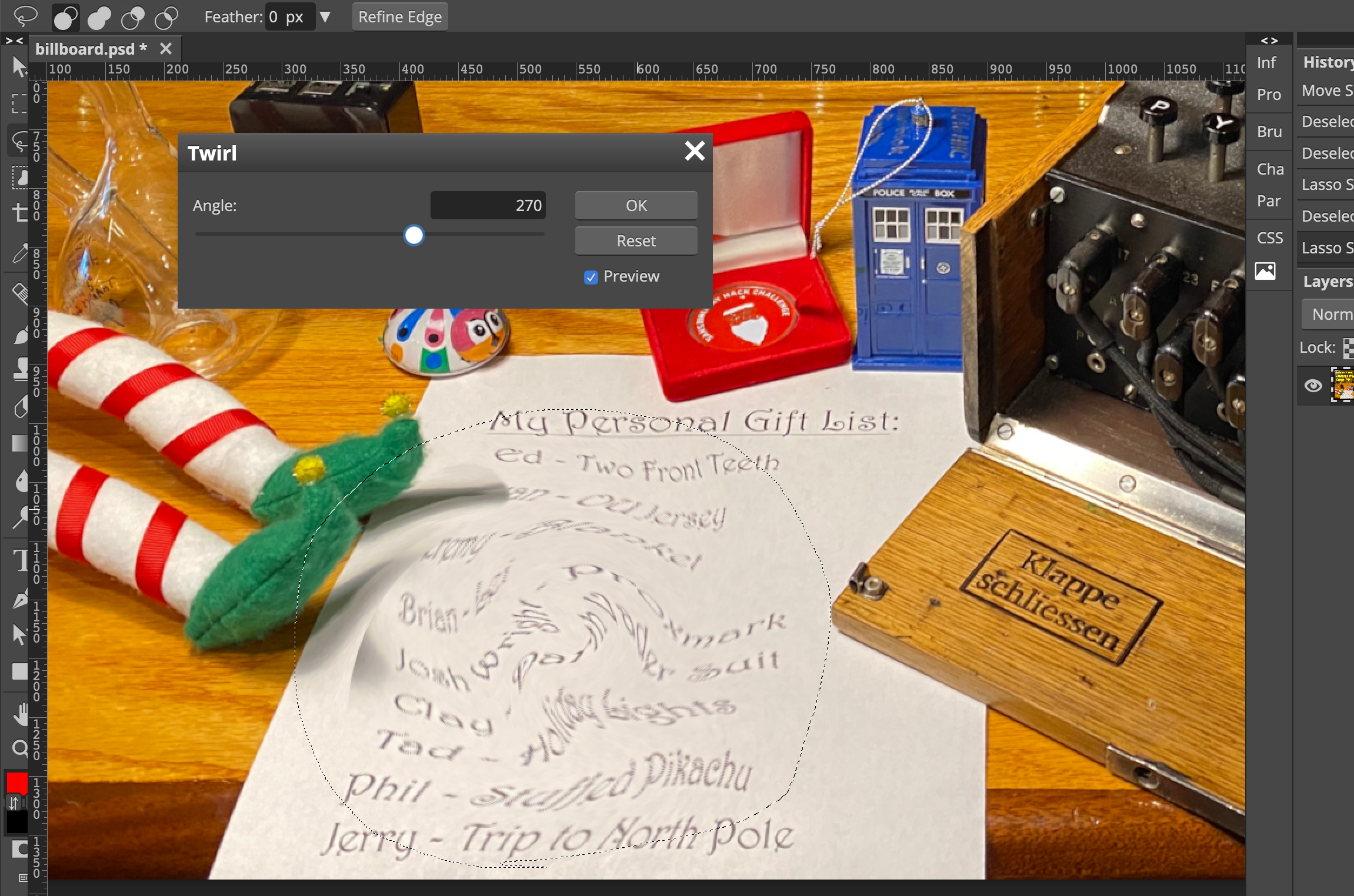Toggle Quick Mask mode in toolbar

19,849
